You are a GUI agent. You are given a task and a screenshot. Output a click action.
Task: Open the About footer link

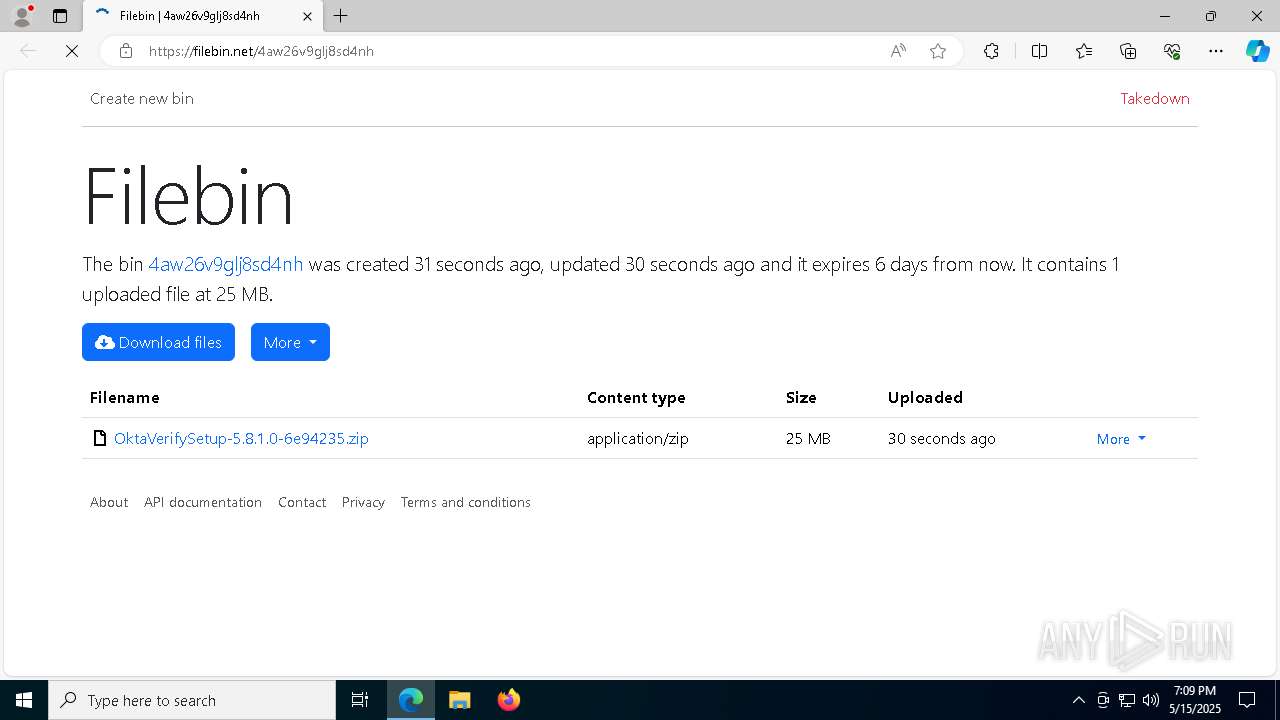pyautogui.click(x=109, y=502)
